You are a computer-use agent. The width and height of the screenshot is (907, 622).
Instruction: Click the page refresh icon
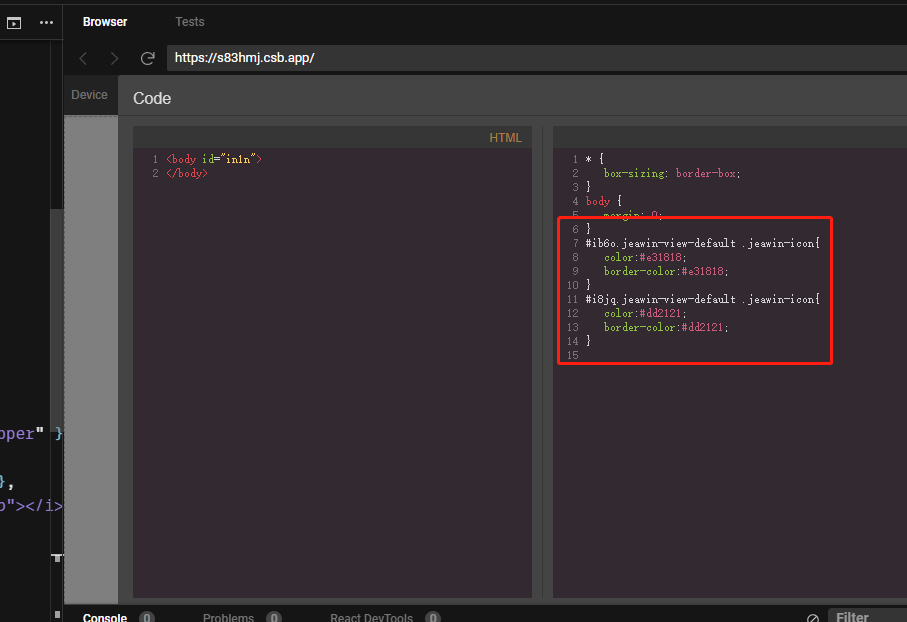coord(146,58)
